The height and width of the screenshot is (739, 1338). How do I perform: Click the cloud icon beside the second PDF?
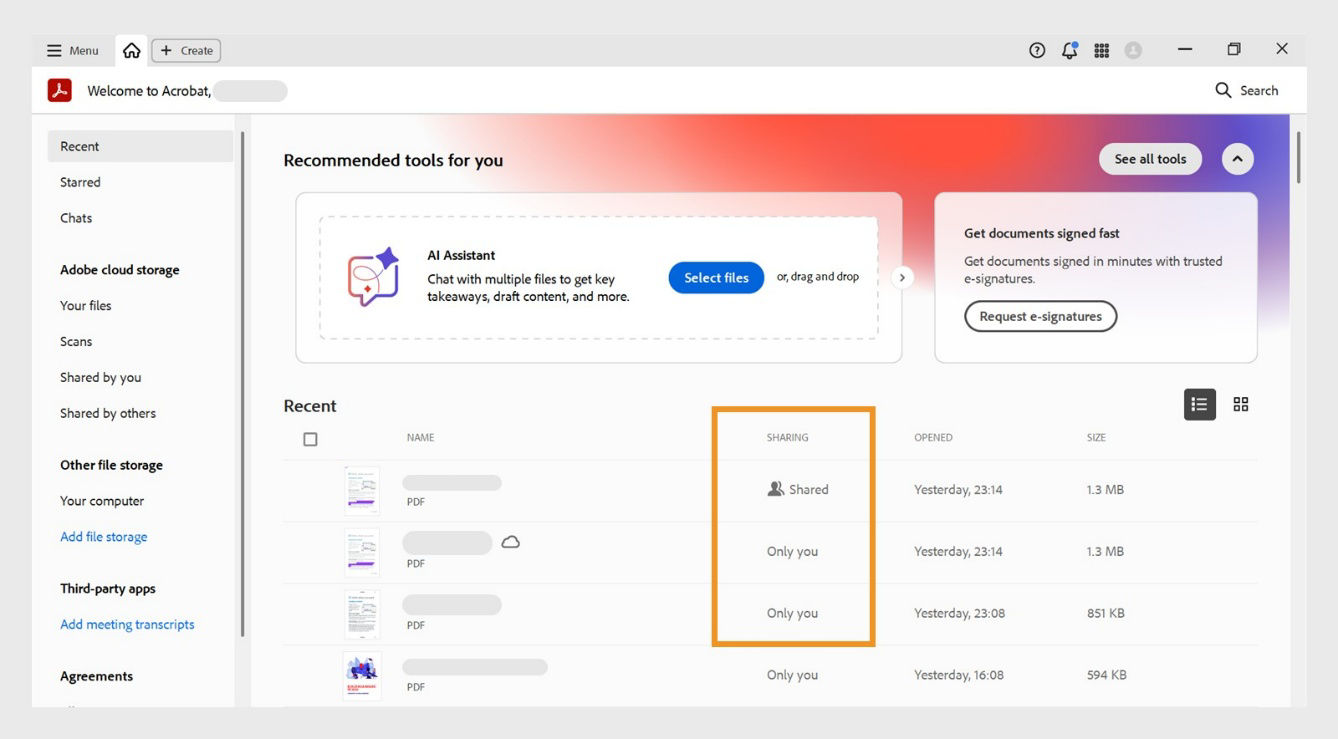tap(511, 541)
